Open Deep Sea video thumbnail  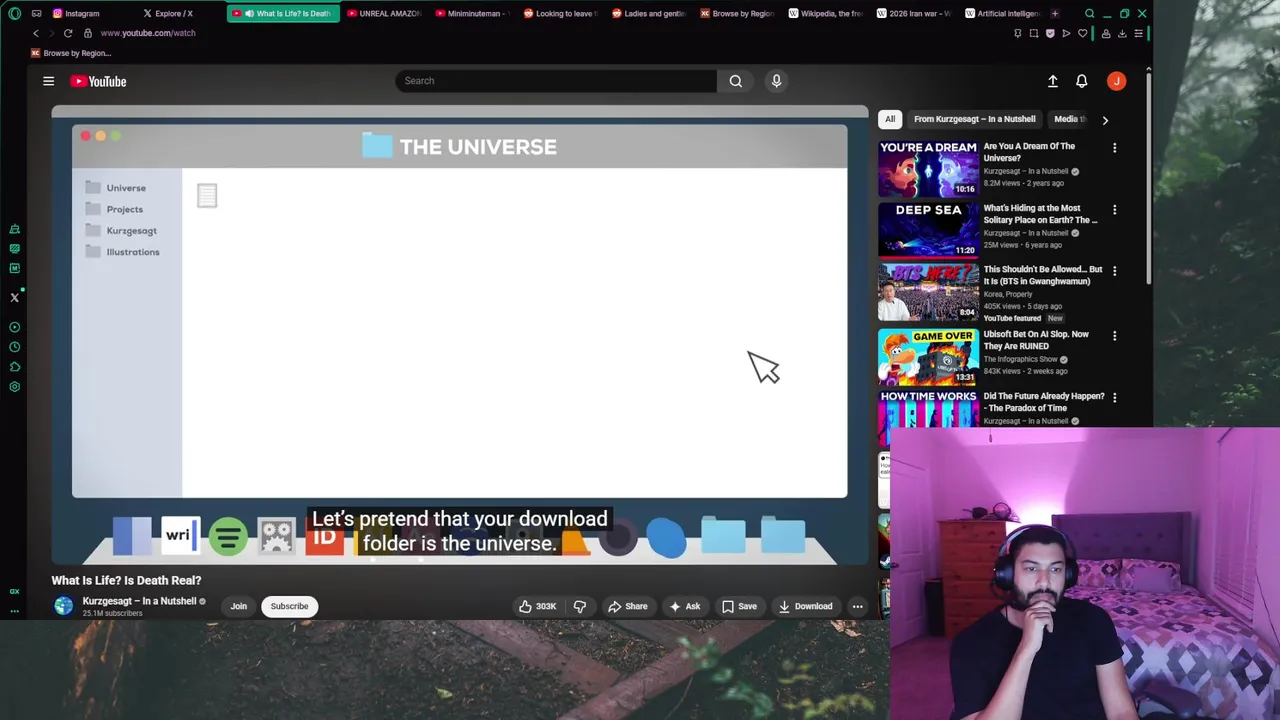(928, 230)
